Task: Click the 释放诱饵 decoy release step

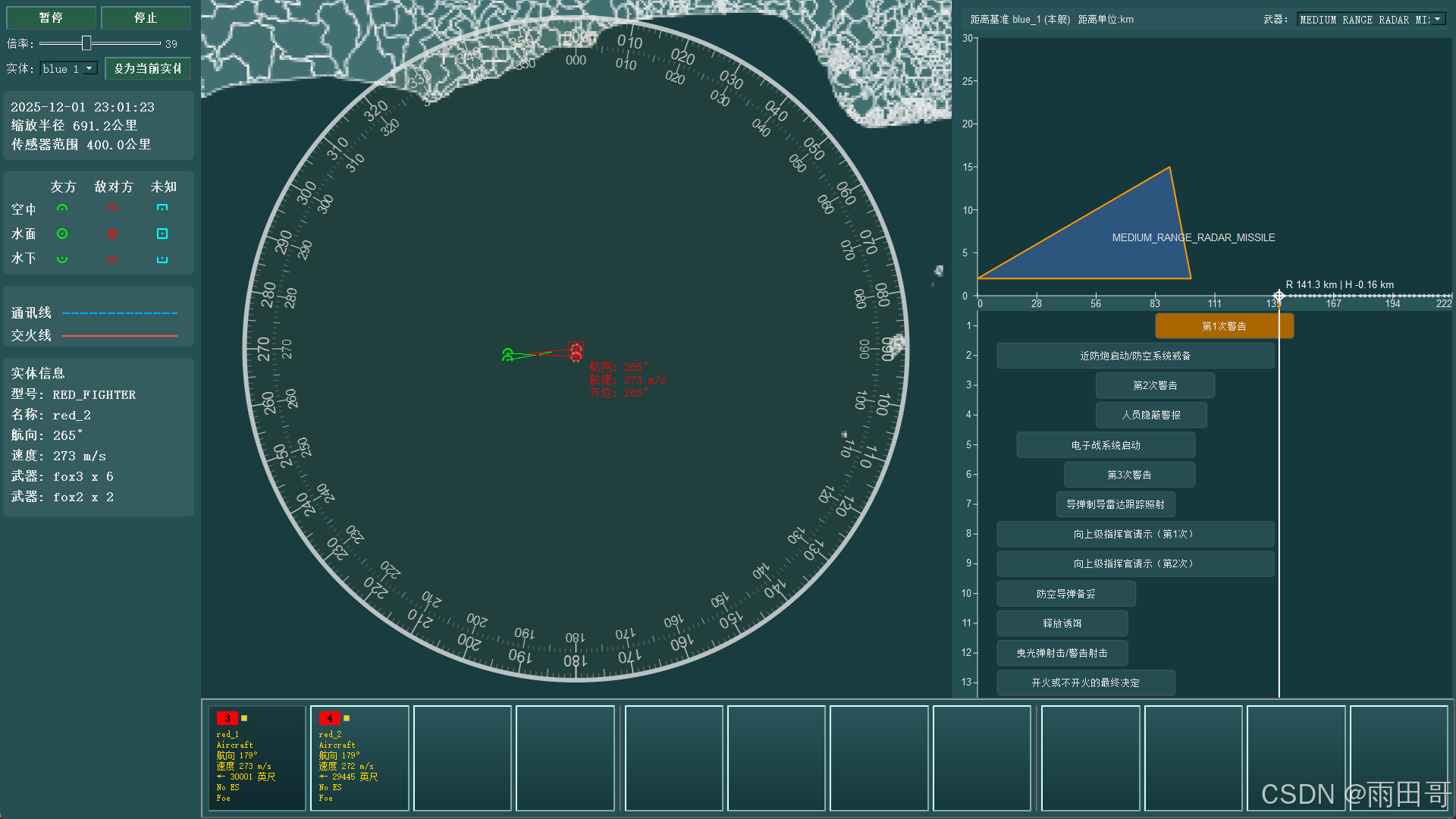Action: [x=1062, y=623]
